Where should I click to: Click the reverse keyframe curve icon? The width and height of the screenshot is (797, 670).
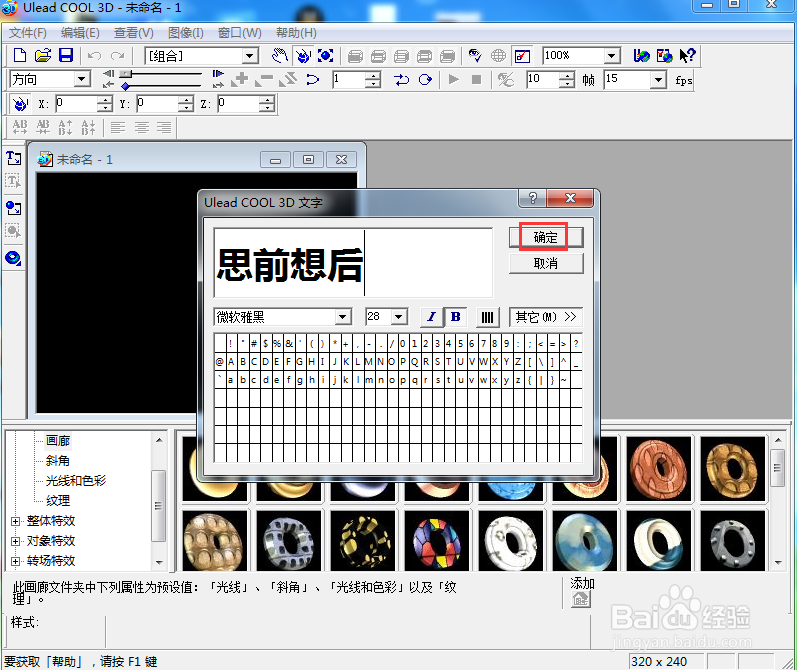point(313,80)
